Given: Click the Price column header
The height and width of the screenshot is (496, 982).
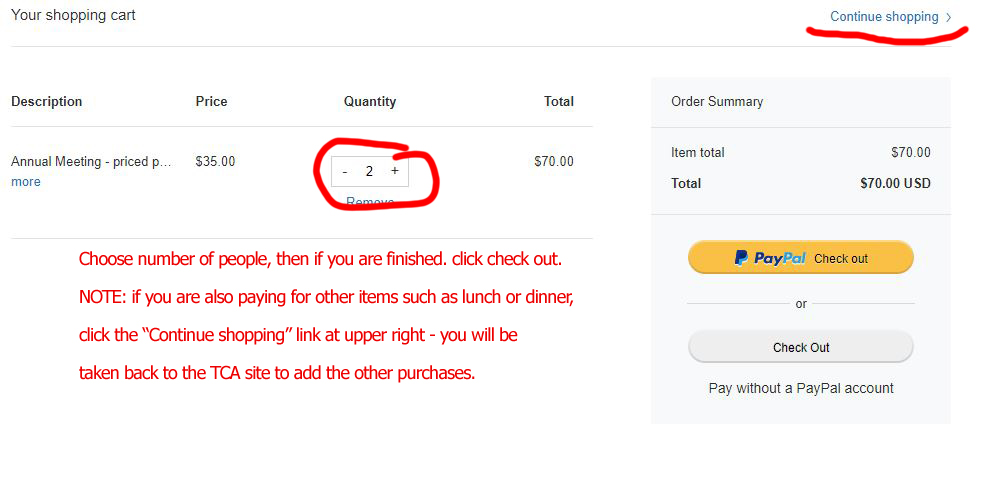Looking at the screenshot, I should (x=211, y=101).
